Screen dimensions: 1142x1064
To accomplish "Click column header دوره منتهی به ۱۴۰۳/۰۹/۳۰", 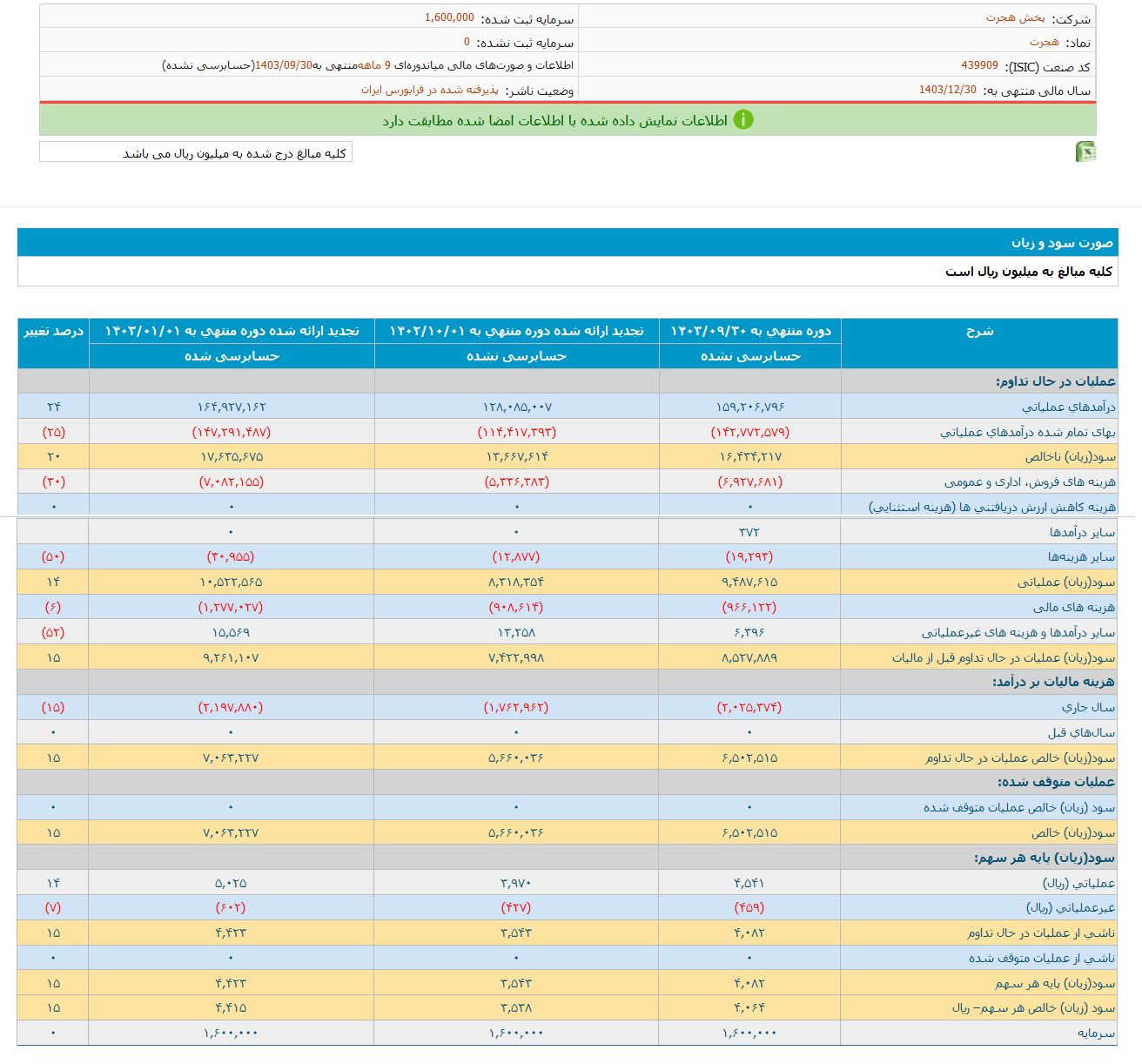I will (750, 331).
